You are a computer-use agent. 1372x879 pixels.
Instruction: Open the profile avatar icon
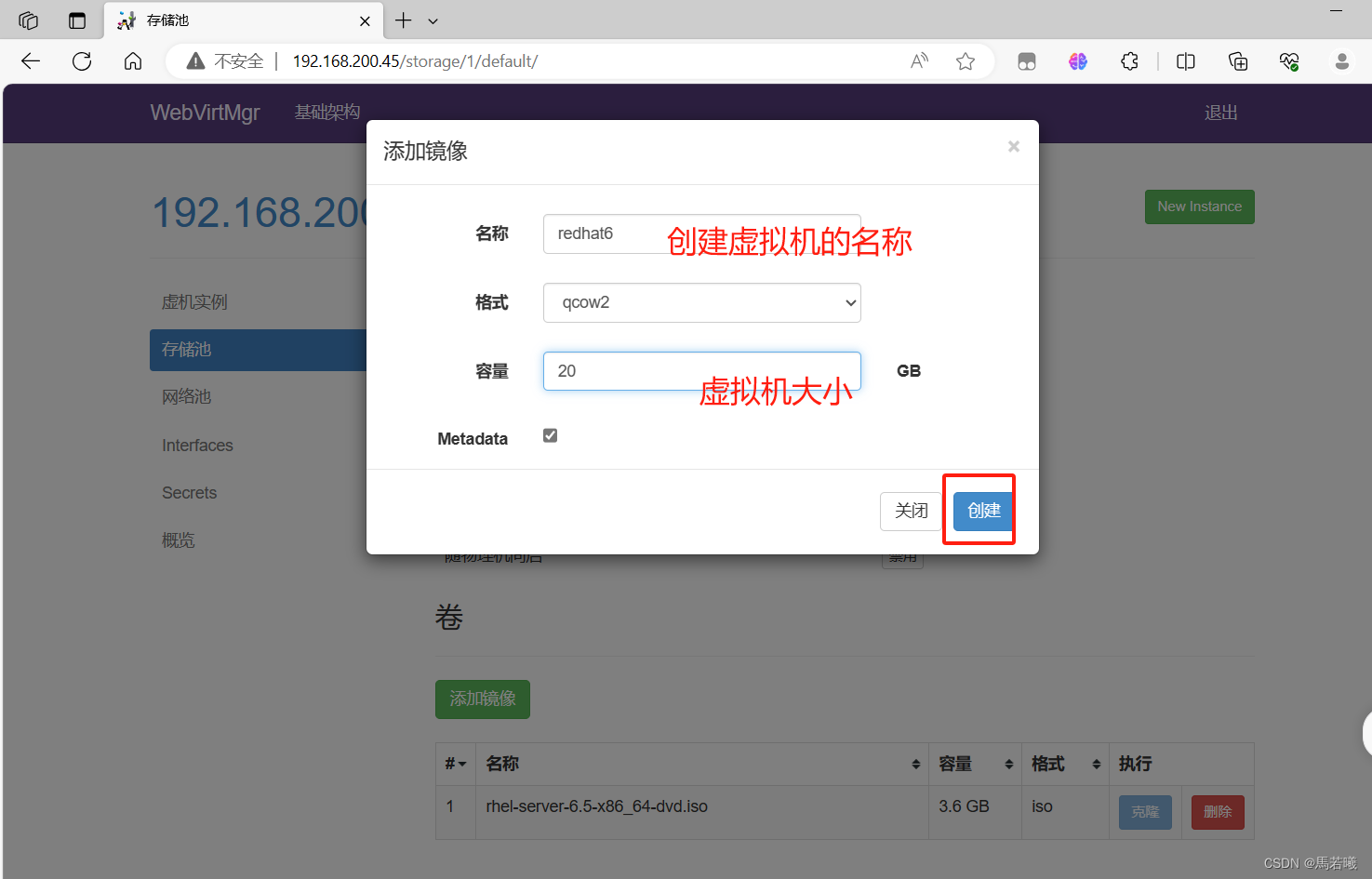point(1341,61)
